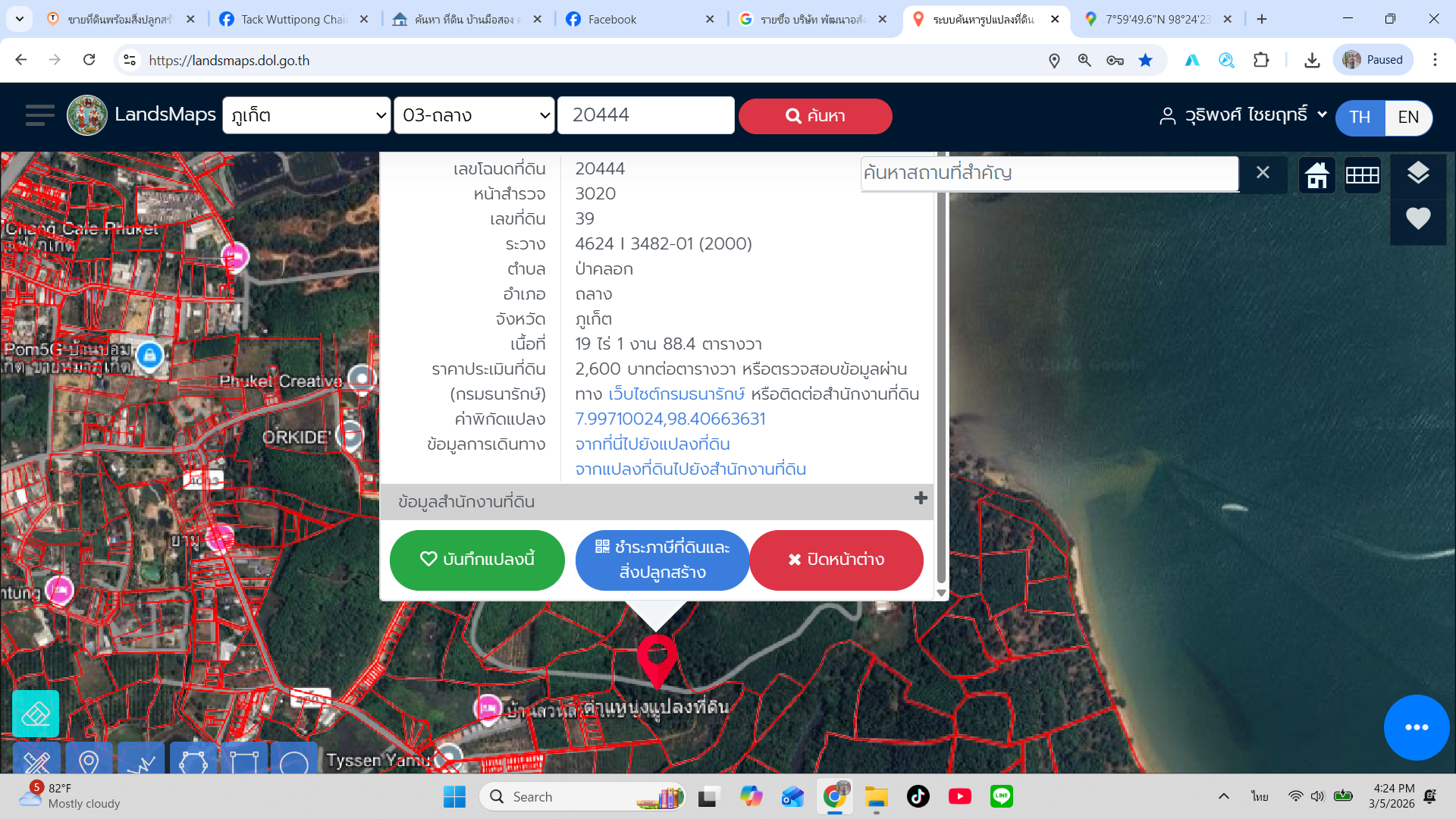Open Chrome downloads icon
1456x819 pixels.
[1312, 60]
